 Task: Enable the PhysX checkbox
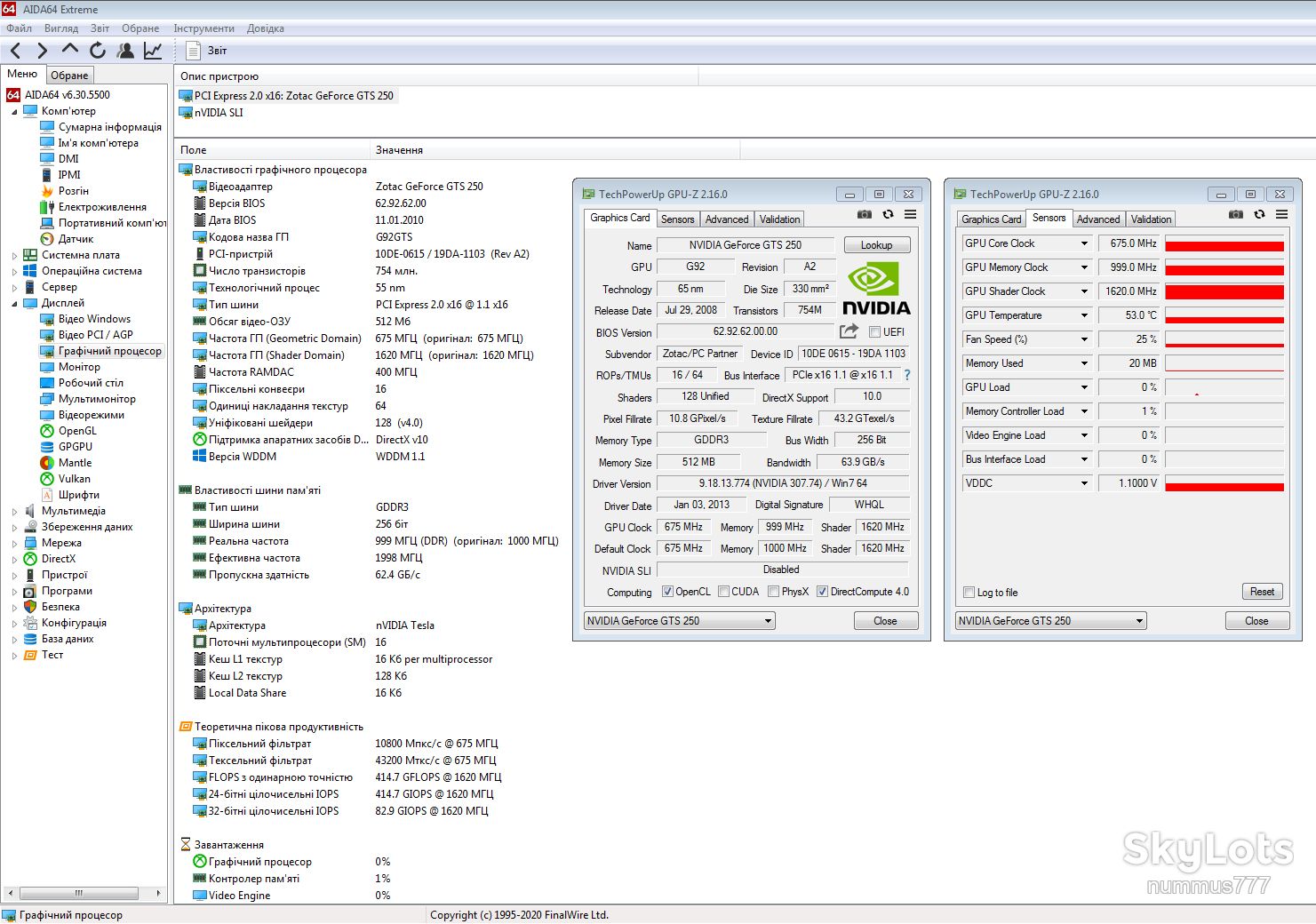coord(774,592)
